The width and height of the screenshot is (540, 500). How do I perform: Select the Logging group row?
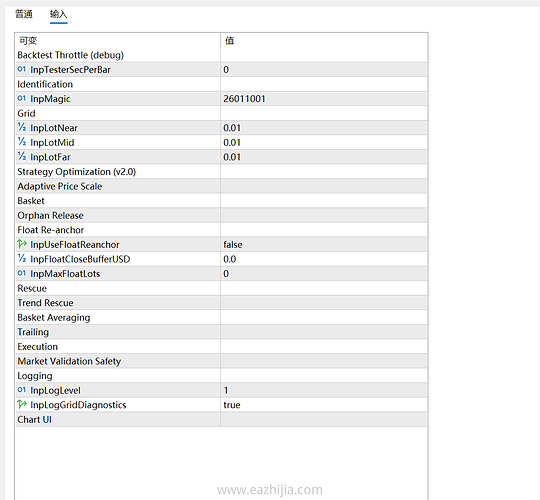221,376
